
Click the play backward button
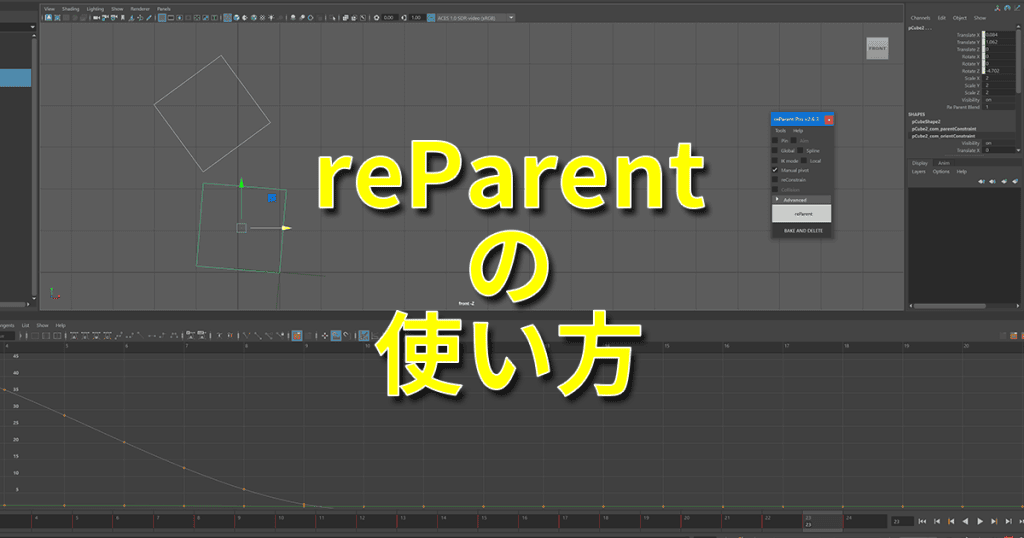(965, 521)
